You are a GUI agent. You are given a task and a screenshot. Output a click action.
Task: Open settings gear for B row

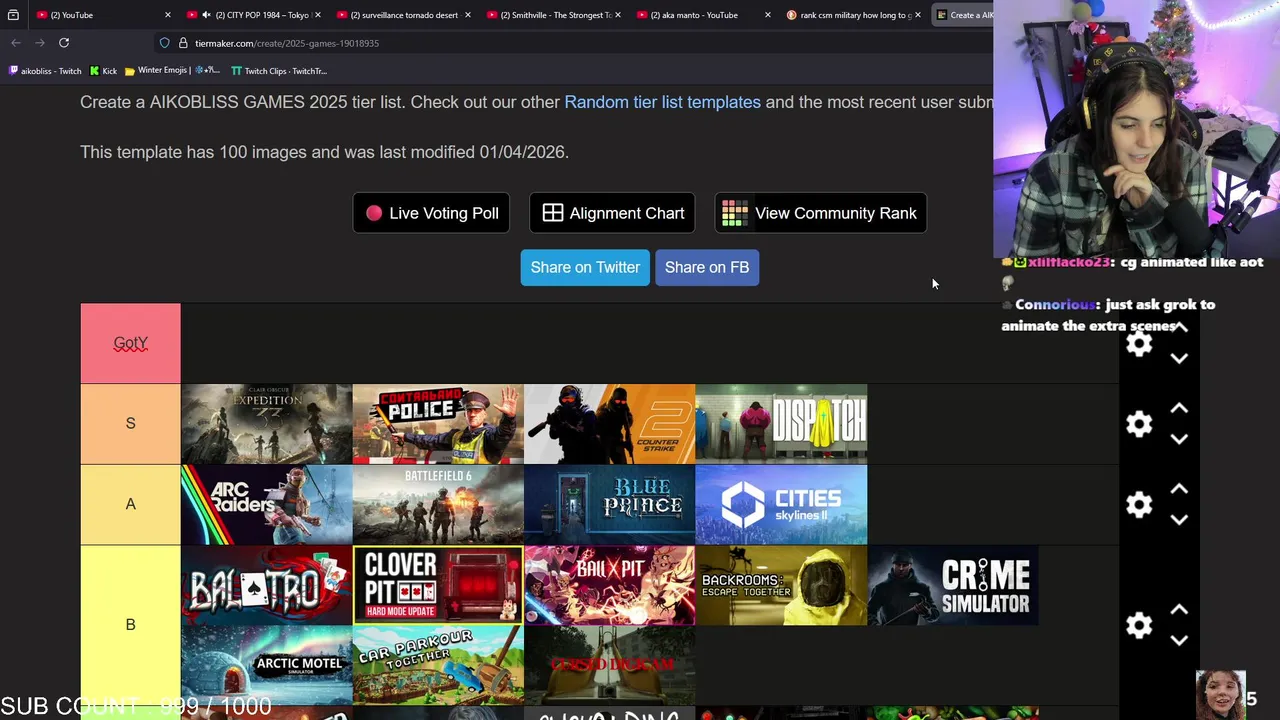click(1139, 625)
